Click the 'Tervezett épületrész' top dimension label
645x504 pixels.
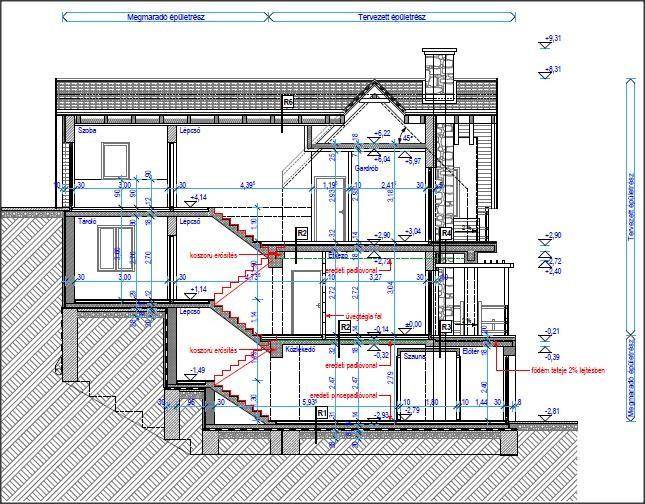[x=393, y=17]
